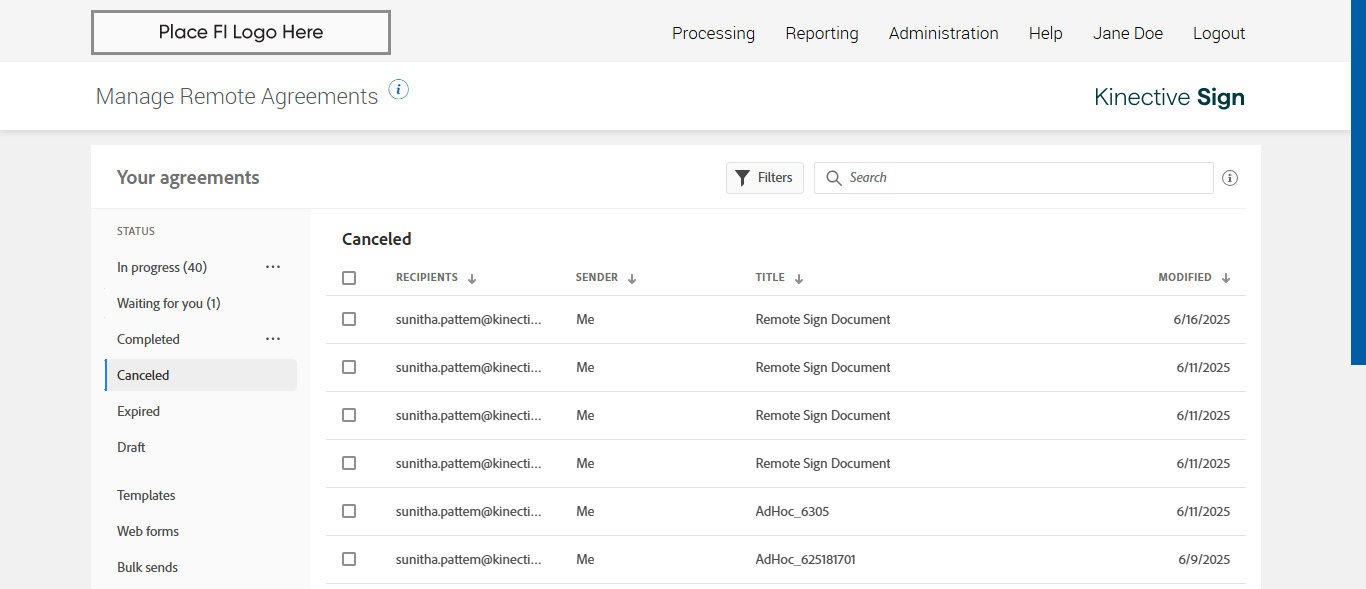Open the Reporting menu

[821, 33]
